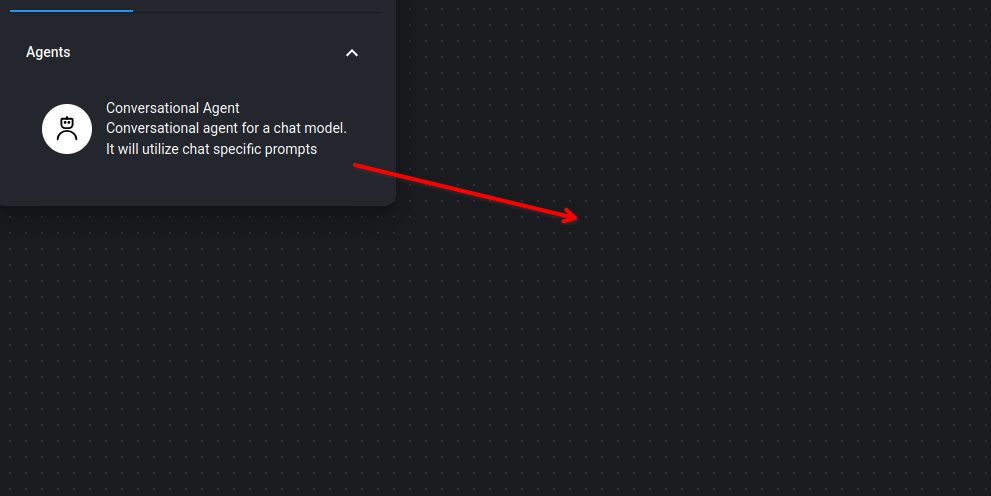The height and width of the screenshot is (496, 991).
Task: Switch to the inactive gray tab underline
Action: (x=257, y=12)
